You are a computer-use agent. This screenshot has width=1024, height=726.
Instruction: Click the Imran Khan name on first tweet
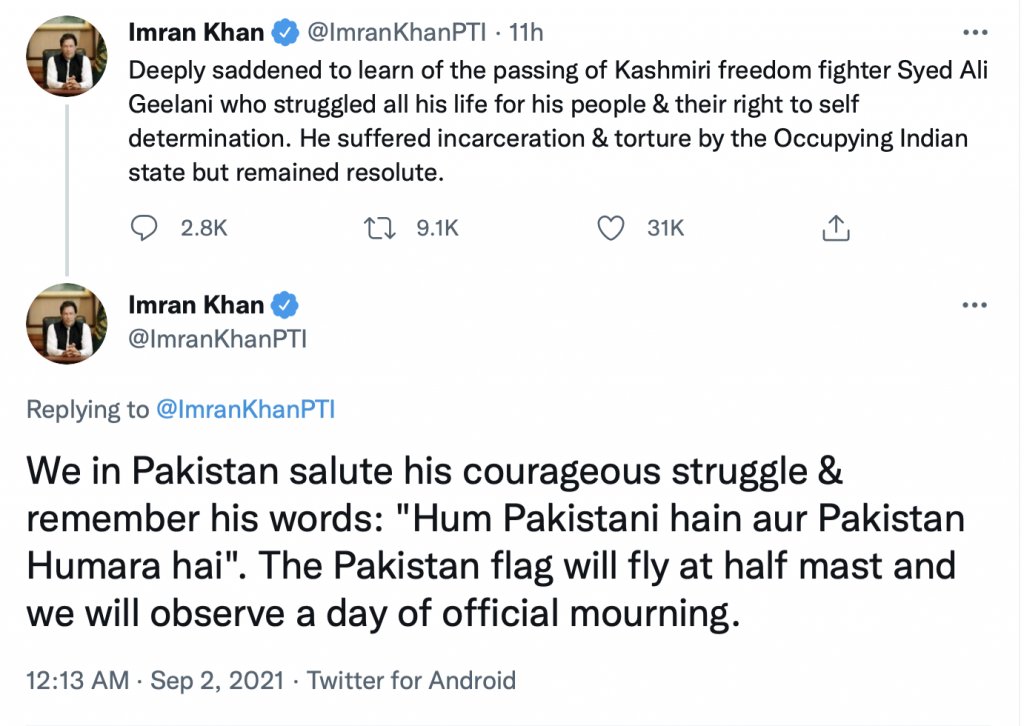coord(196,33)
